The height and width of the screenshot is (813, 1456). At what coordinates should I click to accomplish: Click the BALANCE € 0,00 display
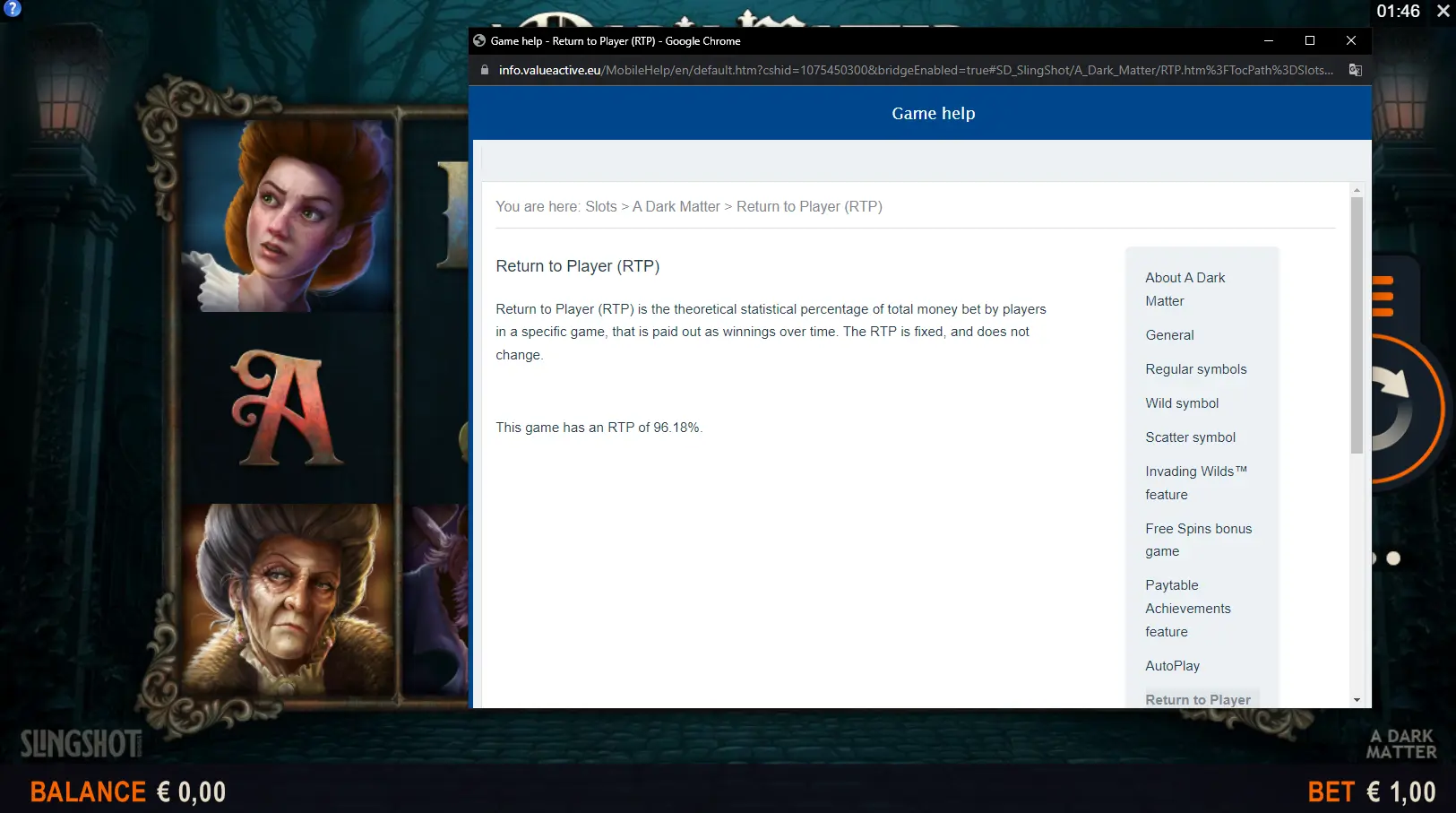[128, 792]
